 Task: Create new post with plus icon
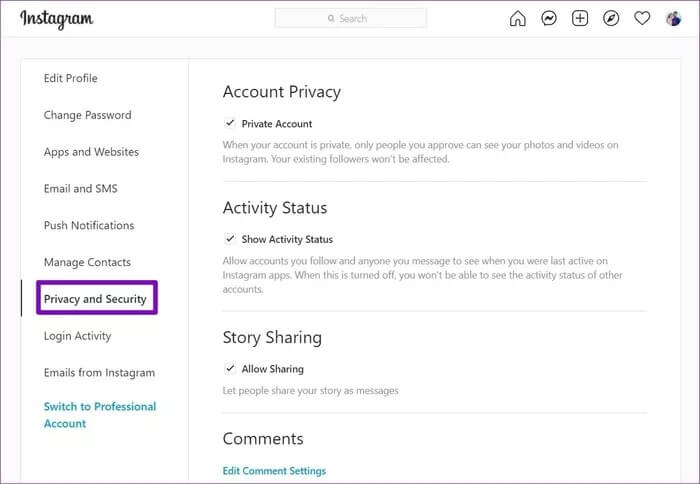pyautogui.click(x=580, y=18)
